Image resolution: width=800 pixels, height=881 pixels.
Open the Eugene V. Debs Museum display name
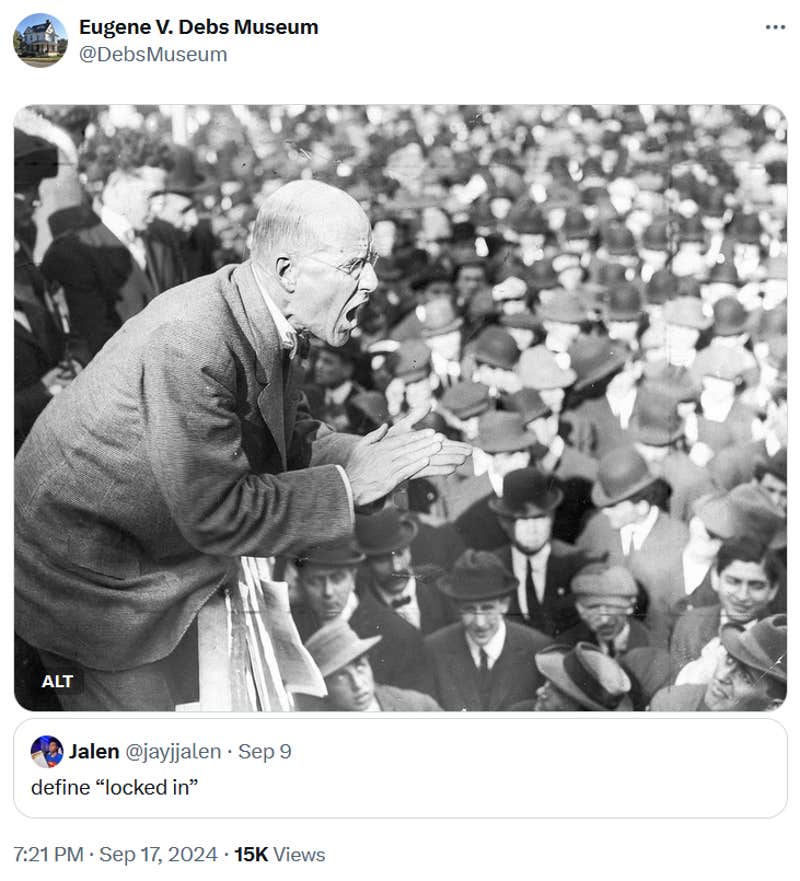coord(198,26)
